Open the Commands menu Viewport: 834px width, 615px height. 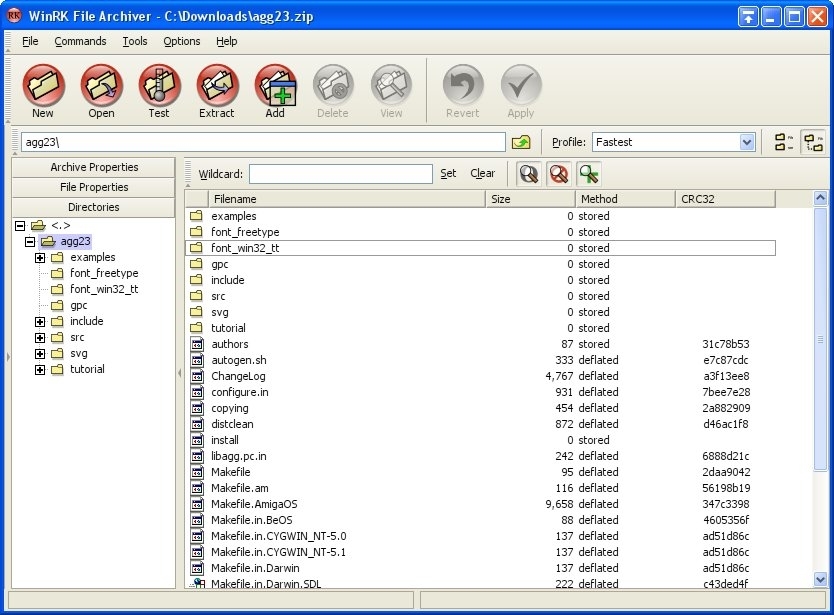[x=80, y=41]
